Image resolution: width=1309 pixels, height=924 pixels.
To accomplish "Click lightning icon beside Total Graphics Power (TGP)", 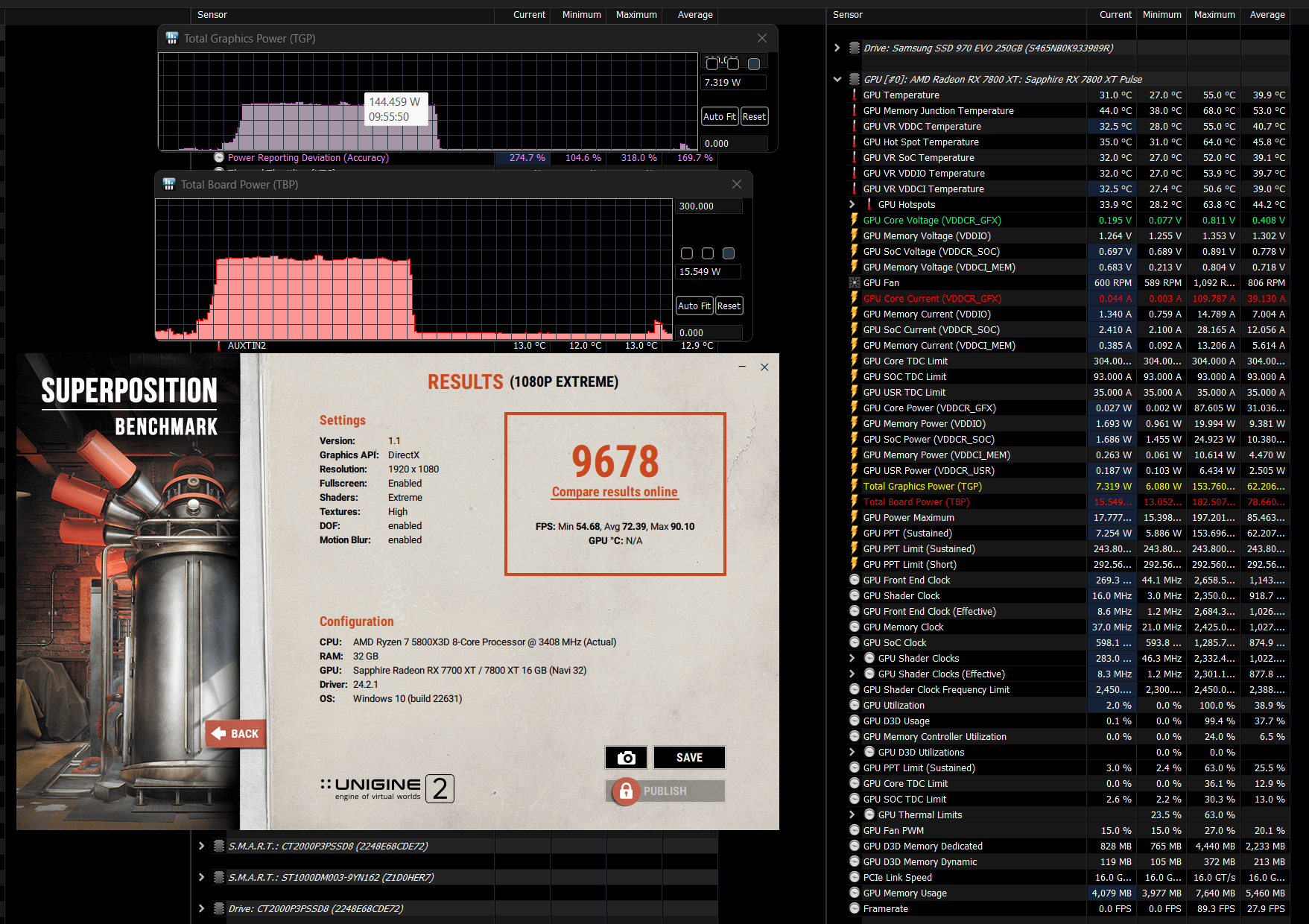I will (855, 486).
